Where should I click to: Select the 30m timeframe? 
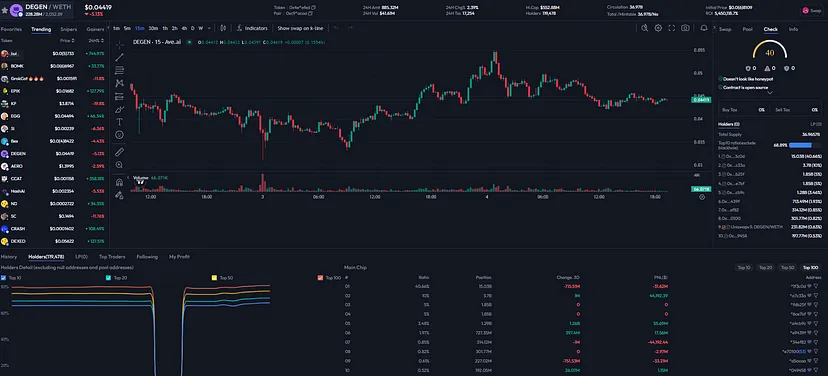coord(153,28)
